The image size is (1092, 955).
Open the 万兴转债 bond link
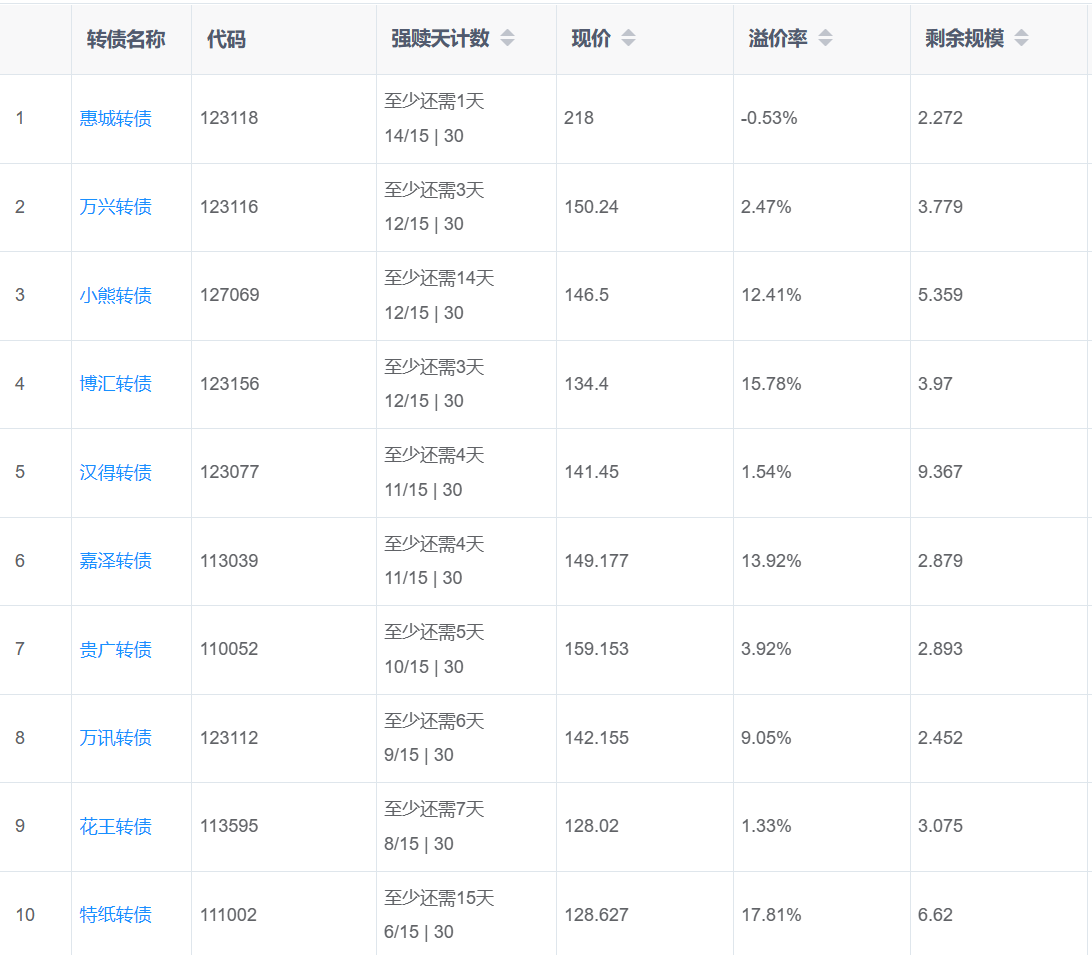click(x=116, y=207)
